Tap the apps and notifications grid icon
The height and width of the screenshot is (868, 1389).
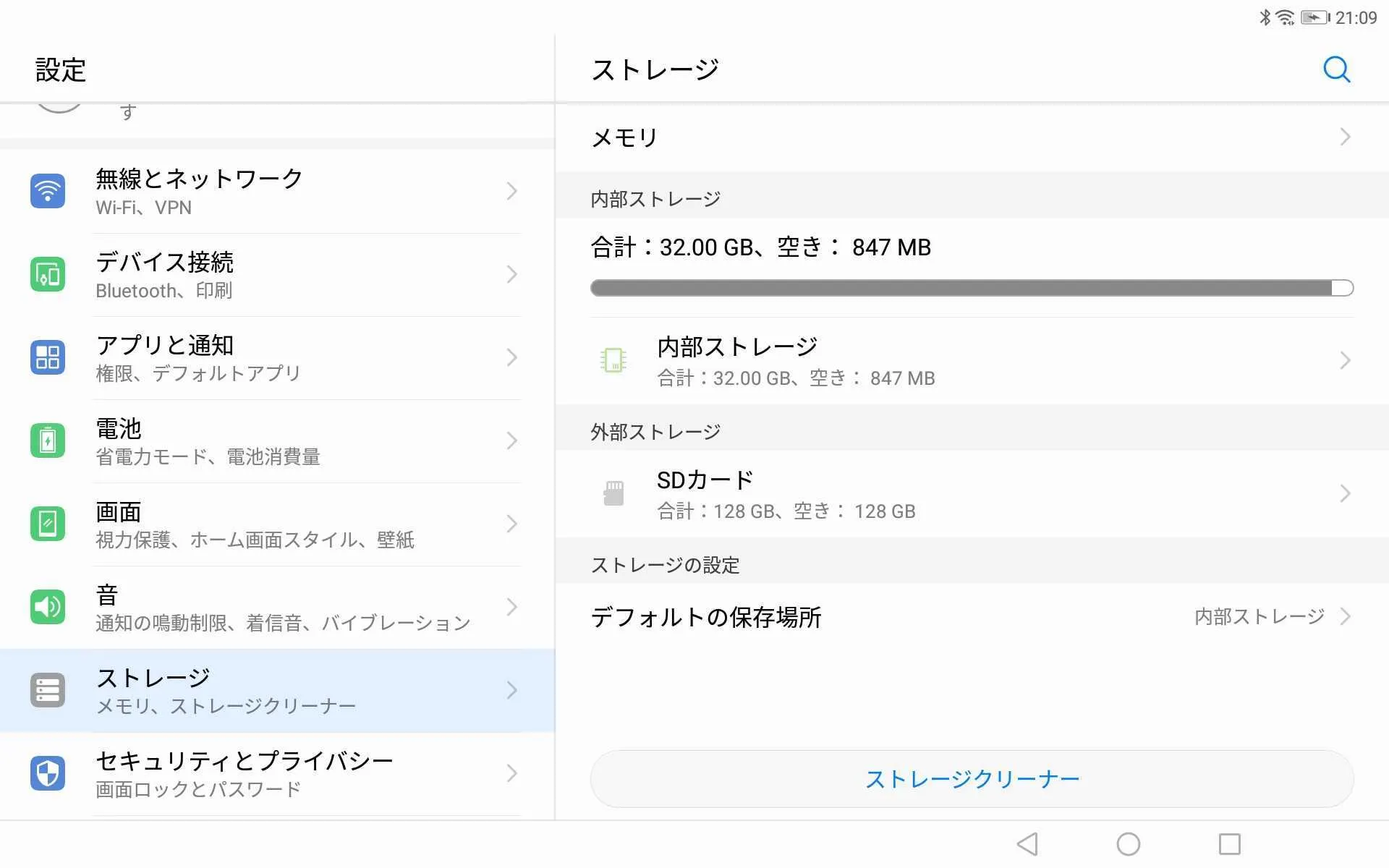tap(48, 357)
